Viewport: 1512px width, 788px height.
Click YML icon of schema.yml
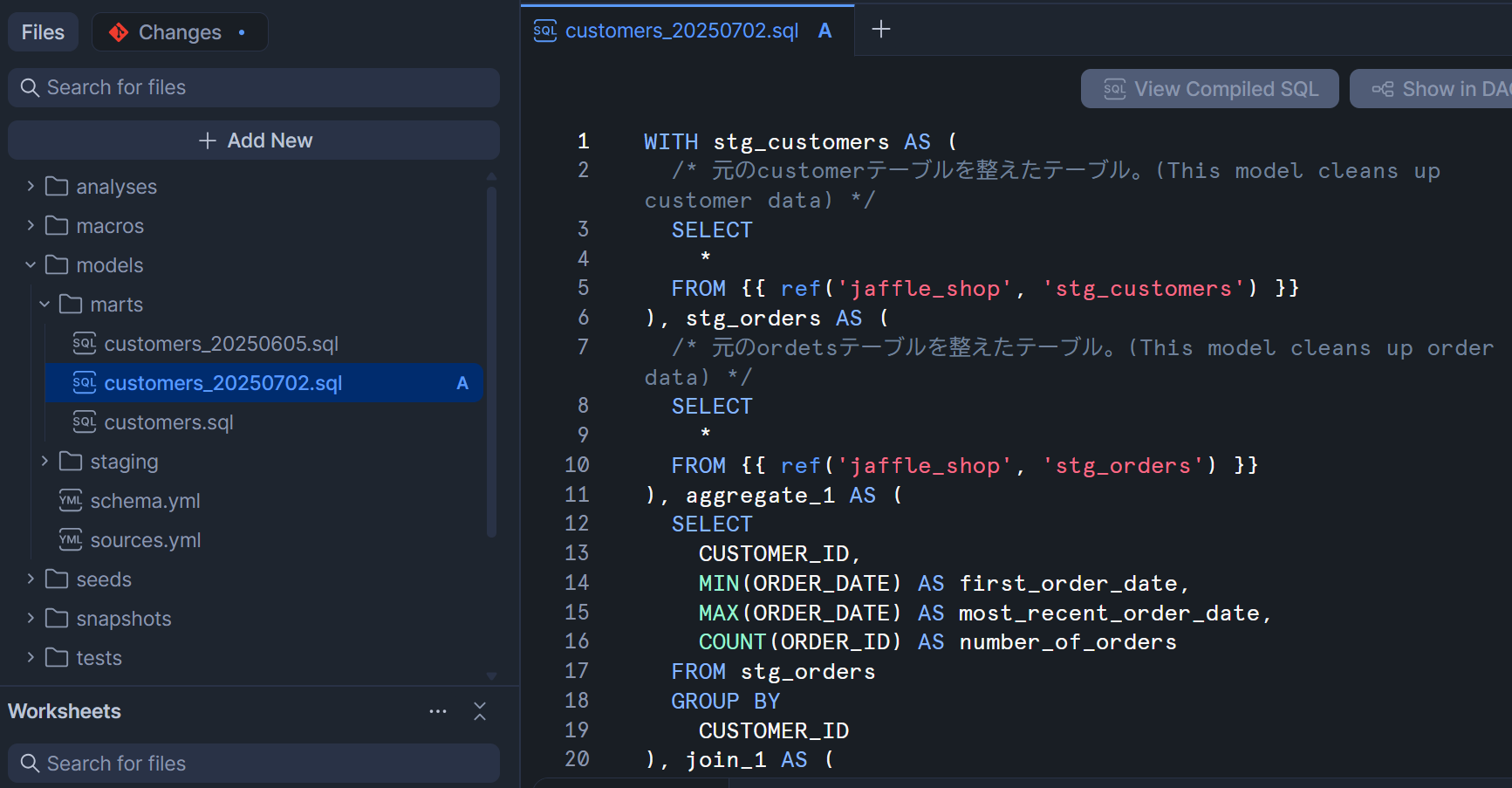71,500
